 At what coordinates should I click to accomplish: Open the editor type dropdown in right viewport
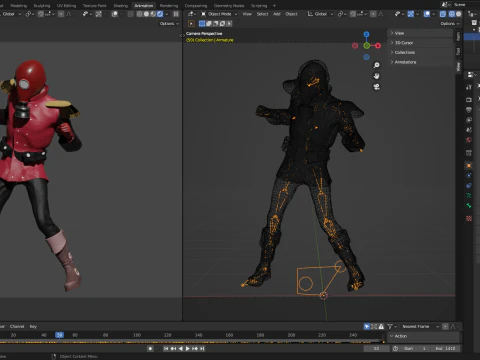(x=191, y=14)
